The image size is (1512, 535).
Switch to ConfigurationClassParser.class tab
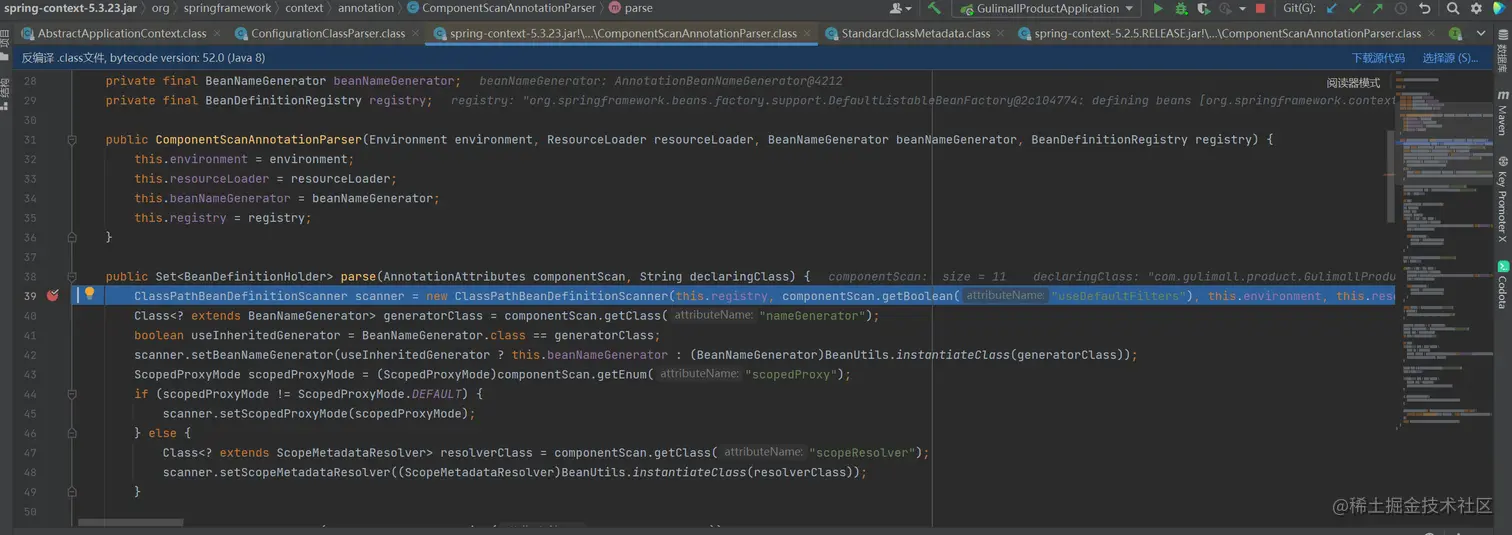(328, 33)
